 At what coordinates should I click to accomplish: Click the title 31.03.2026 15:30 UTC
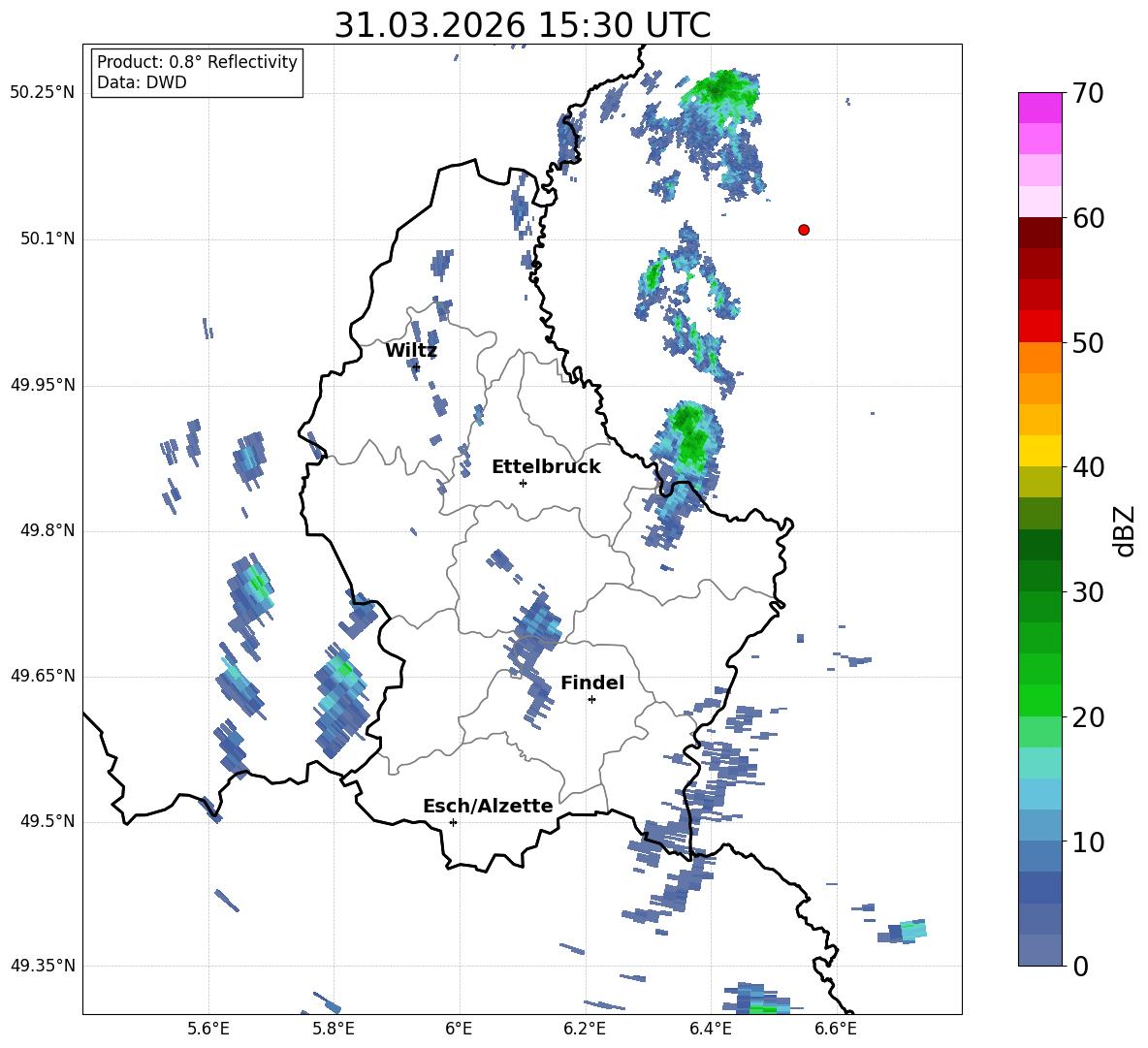click(522, 24)
